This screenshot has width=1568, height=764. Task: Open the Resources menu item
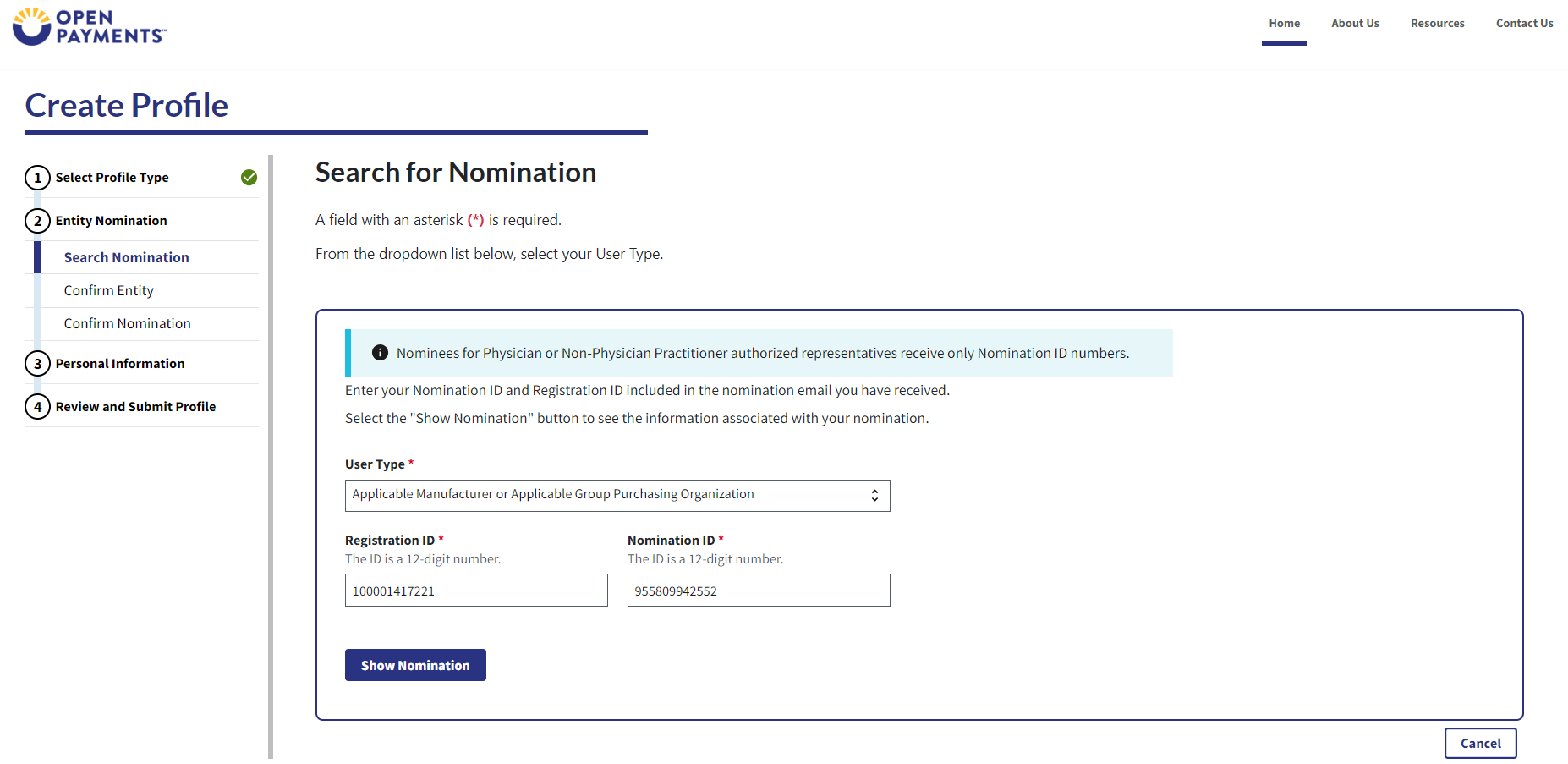click(1437, 24)
